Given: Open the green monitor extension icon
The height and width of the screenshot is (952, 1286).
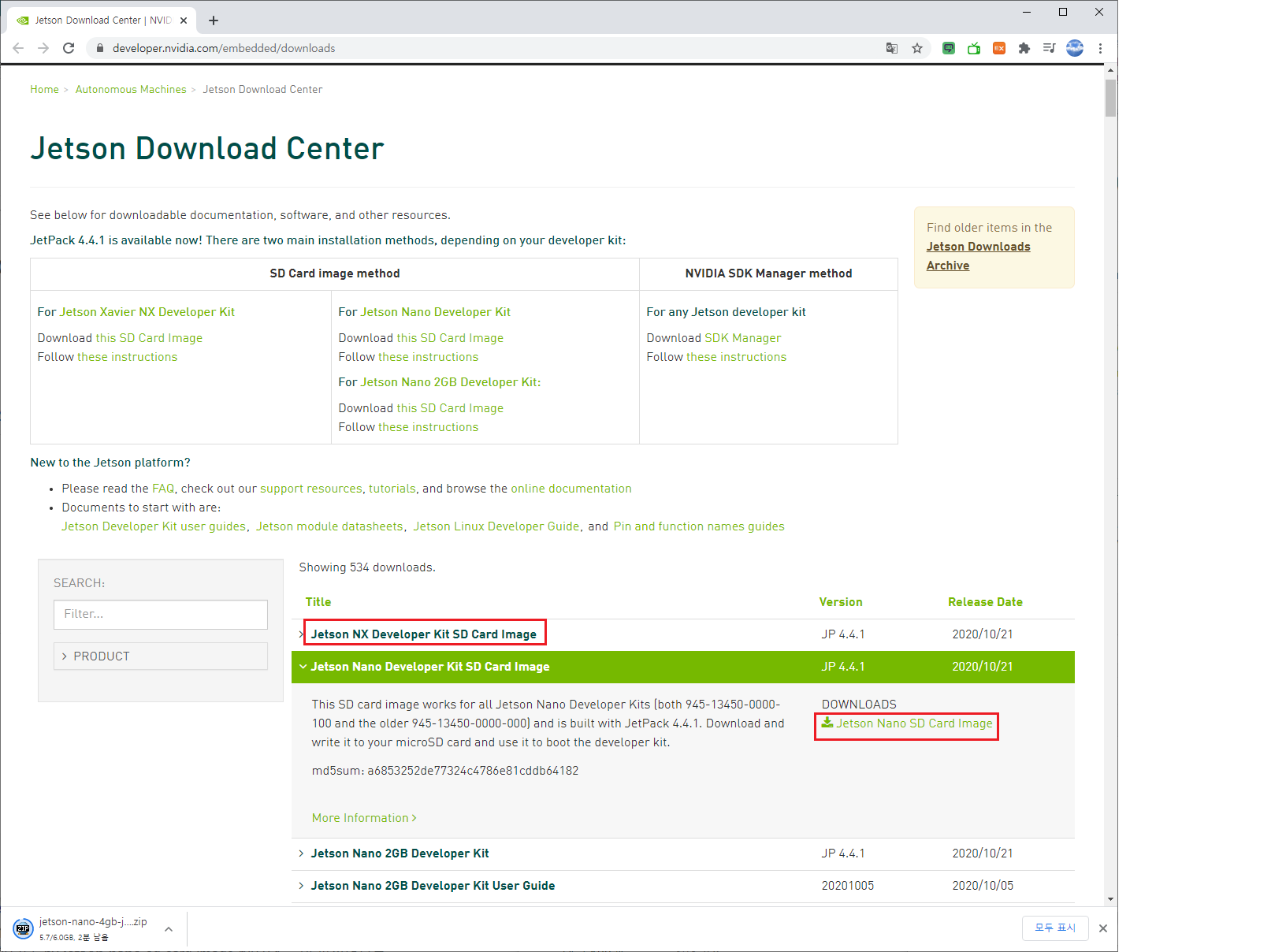Looking at the screenshot, I should [949, 48].
